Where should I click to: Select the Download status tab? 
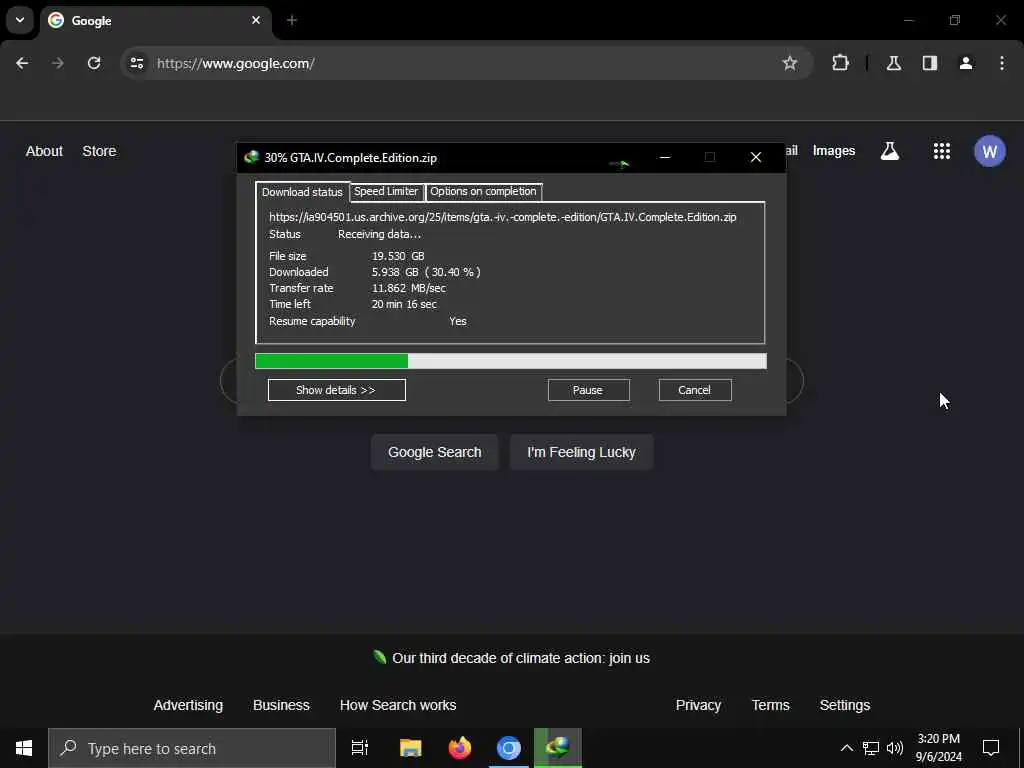[302, 192]
